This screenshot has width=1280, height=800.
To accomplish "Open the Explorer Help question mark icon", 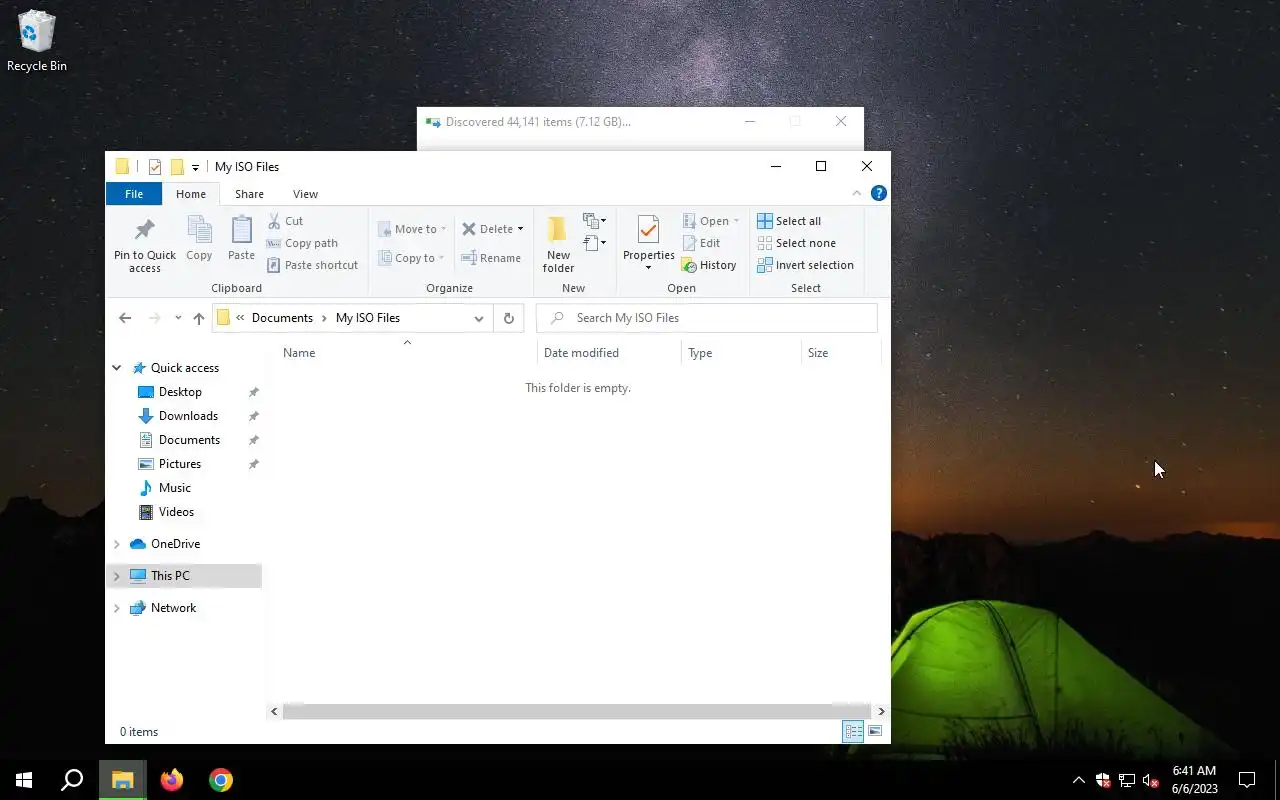I will point(878,193).
